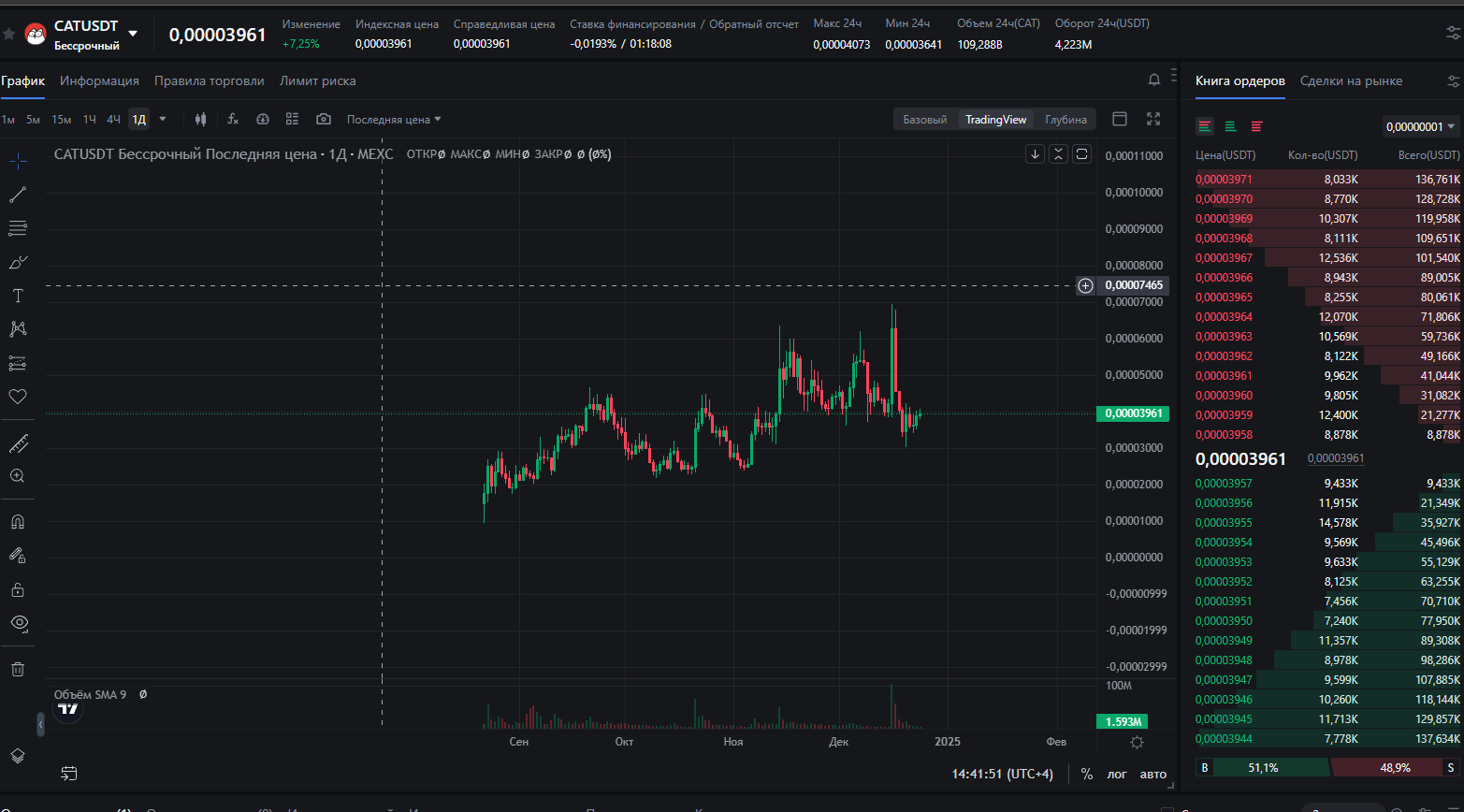Add CATUSDT to favorites with the star
This screenshot has width=1464, height=812.
point(8,34)
